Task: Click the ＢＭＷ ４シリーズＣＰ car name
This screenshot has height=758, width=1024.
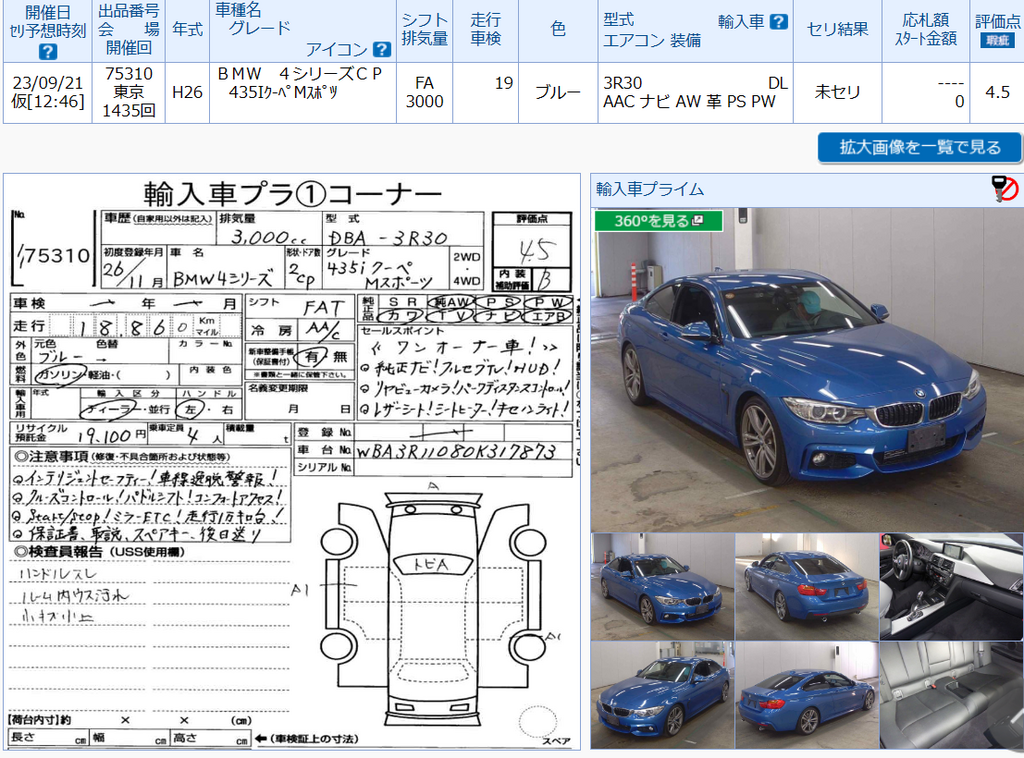Action: (x=300, y=74)
